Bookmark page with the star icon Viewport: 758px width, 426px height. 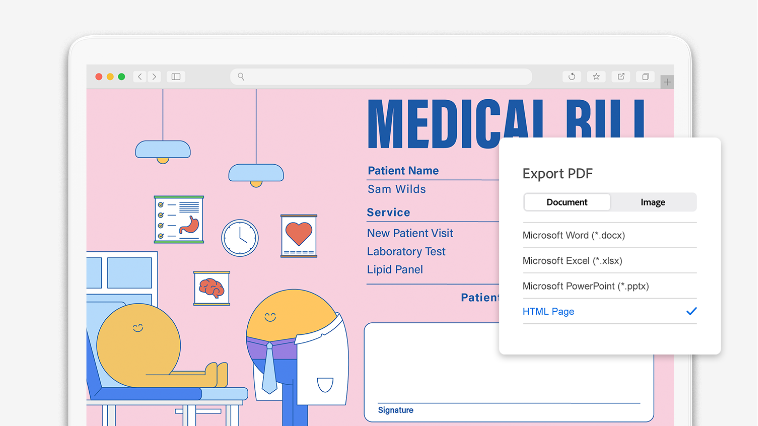596,76
